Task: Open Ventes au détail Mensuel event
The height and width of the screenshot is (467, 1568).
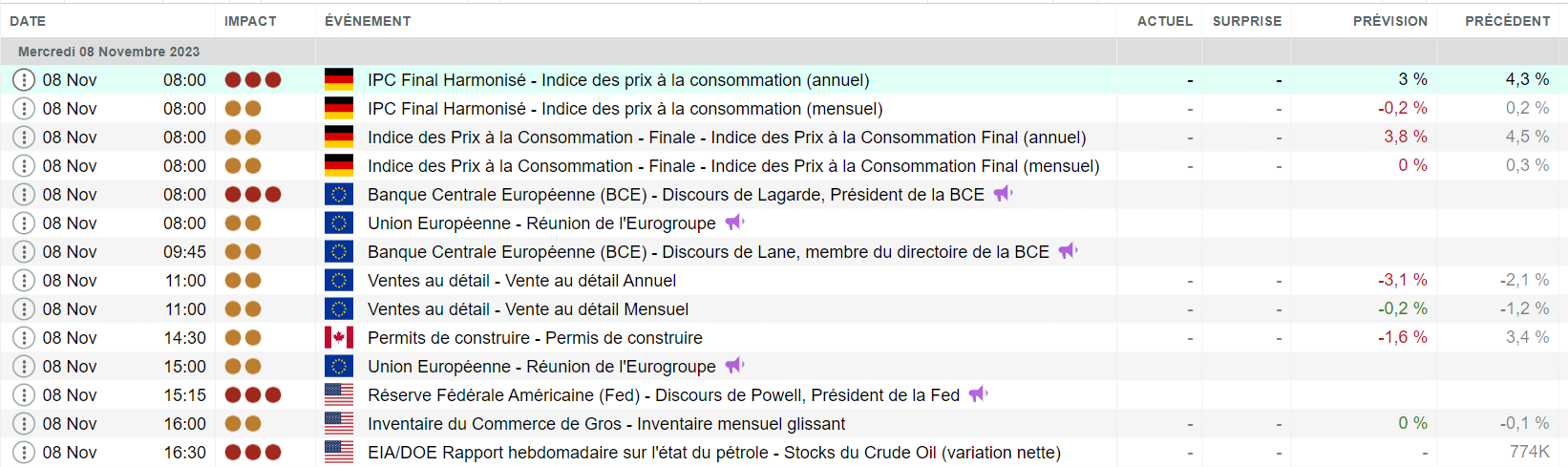Action: [528, 309]
